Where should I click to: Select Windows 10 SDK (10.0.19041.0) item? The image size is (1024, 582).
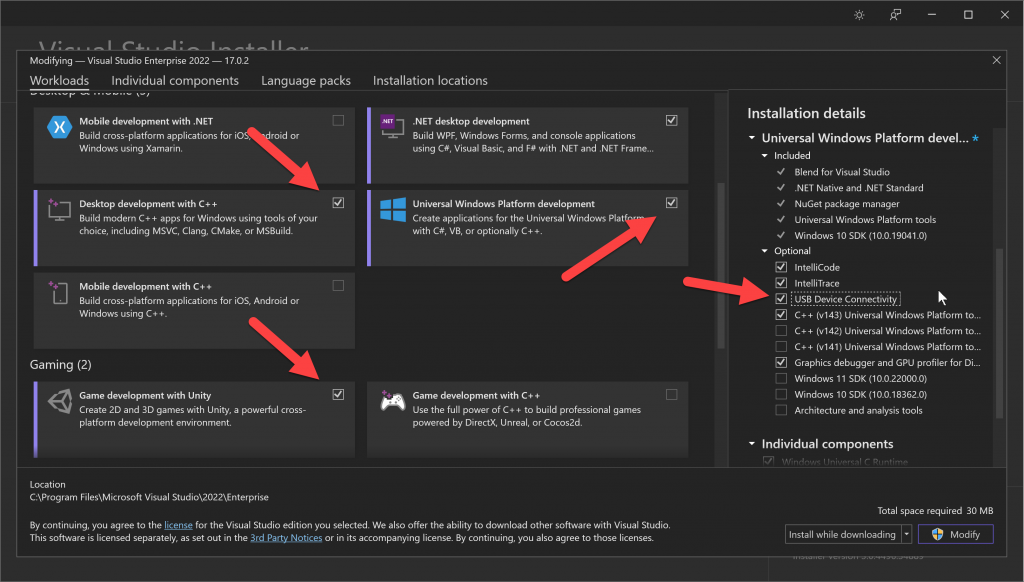[x=860, y=235]
